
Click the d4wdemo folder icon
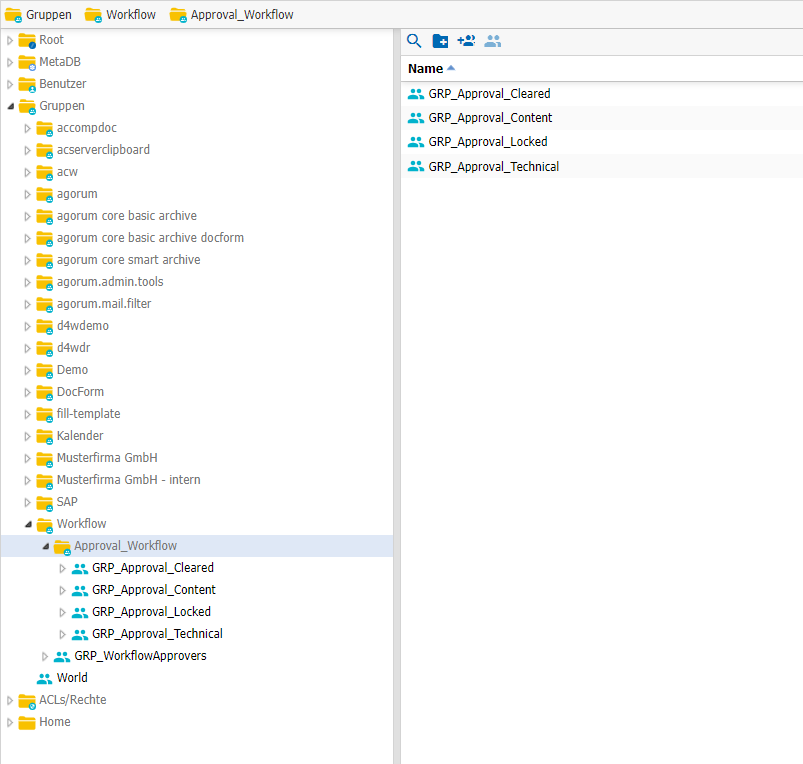coord(45,326)
